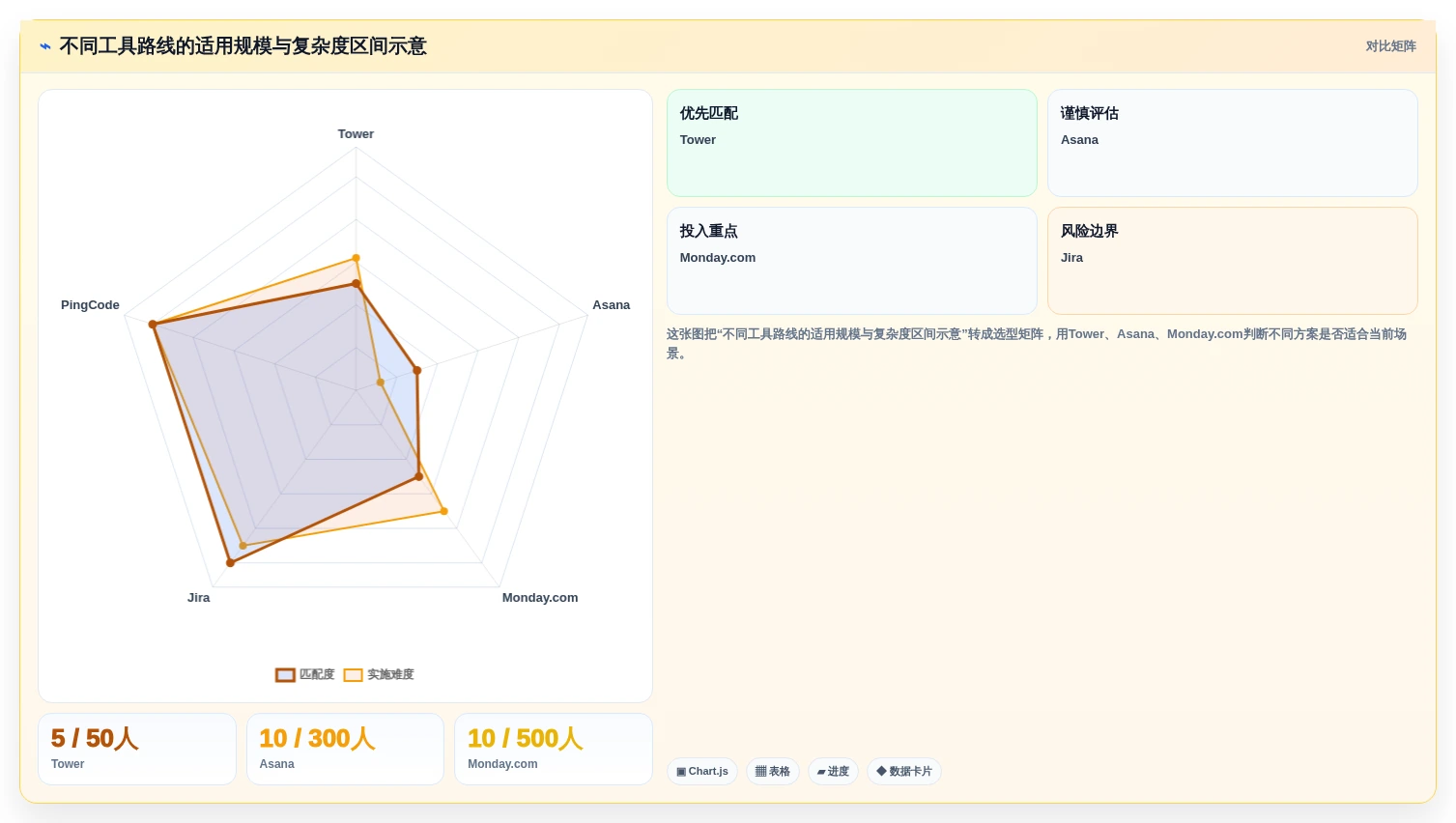Click the Monday.com axis label on radar
Image resolution: width=1456 pixels, height=823 pixels.
[x=540, y=598]
